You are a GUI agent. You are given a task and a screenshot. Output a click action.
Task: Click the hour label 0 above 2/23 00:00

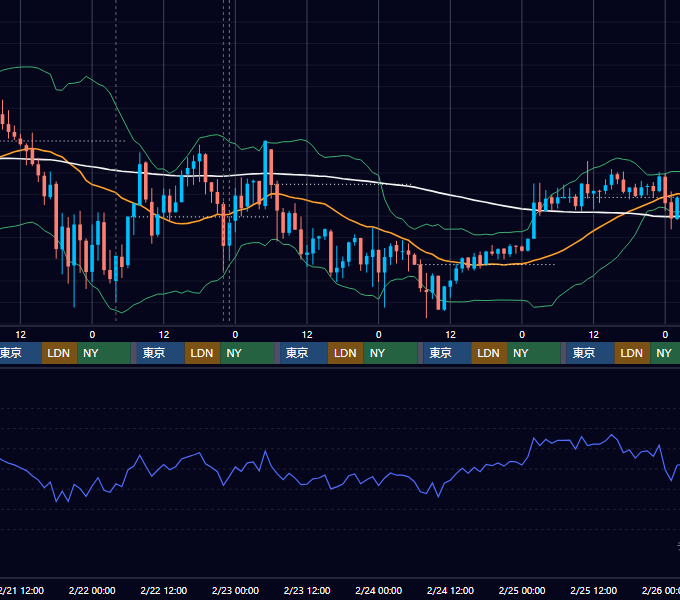(235, 335)
